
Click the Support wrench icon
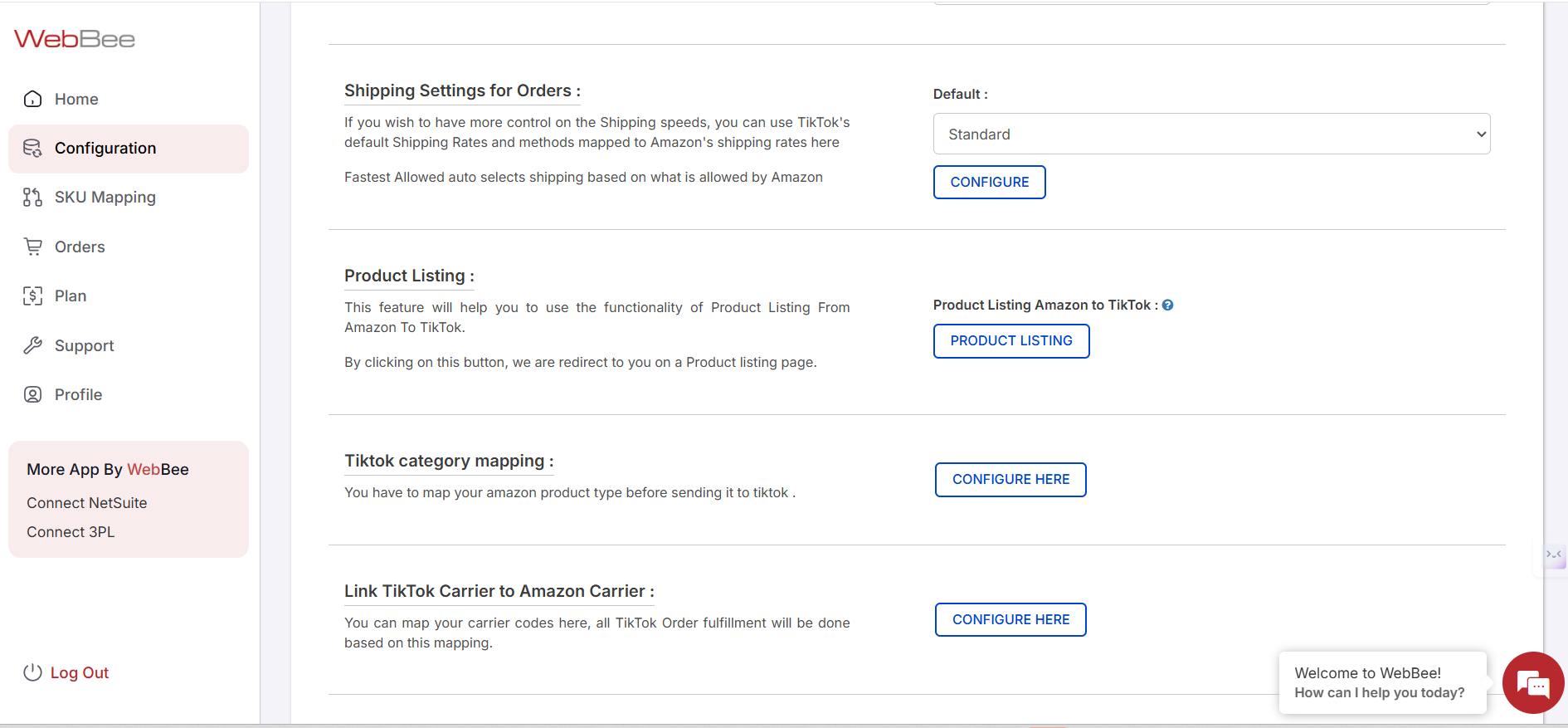tap(32, 345)
